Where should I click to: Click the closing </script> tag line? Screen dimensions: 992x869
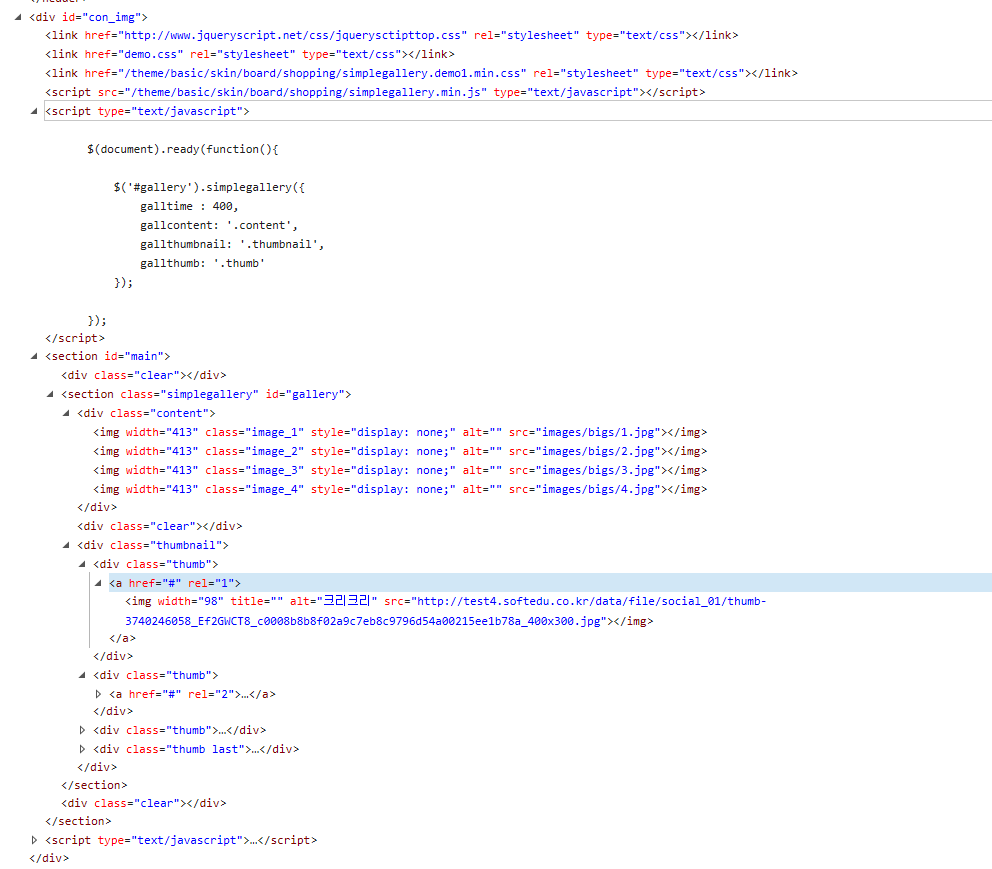75,338
